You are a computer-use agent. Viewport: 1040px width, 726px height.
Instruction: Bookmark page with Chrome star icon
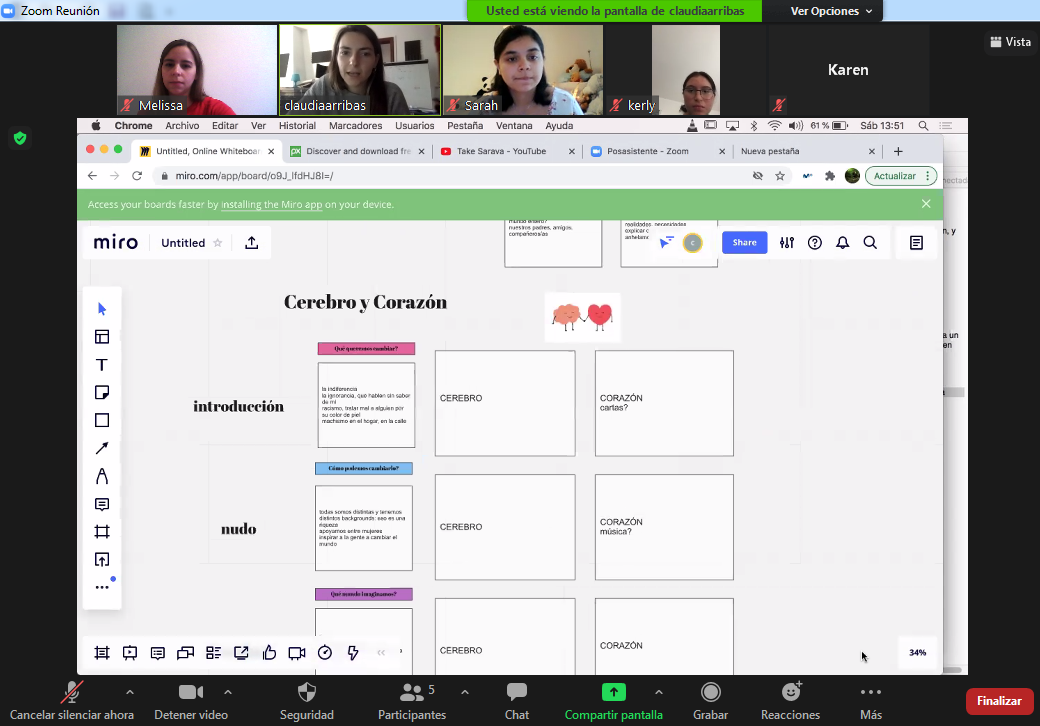(780, 176)
